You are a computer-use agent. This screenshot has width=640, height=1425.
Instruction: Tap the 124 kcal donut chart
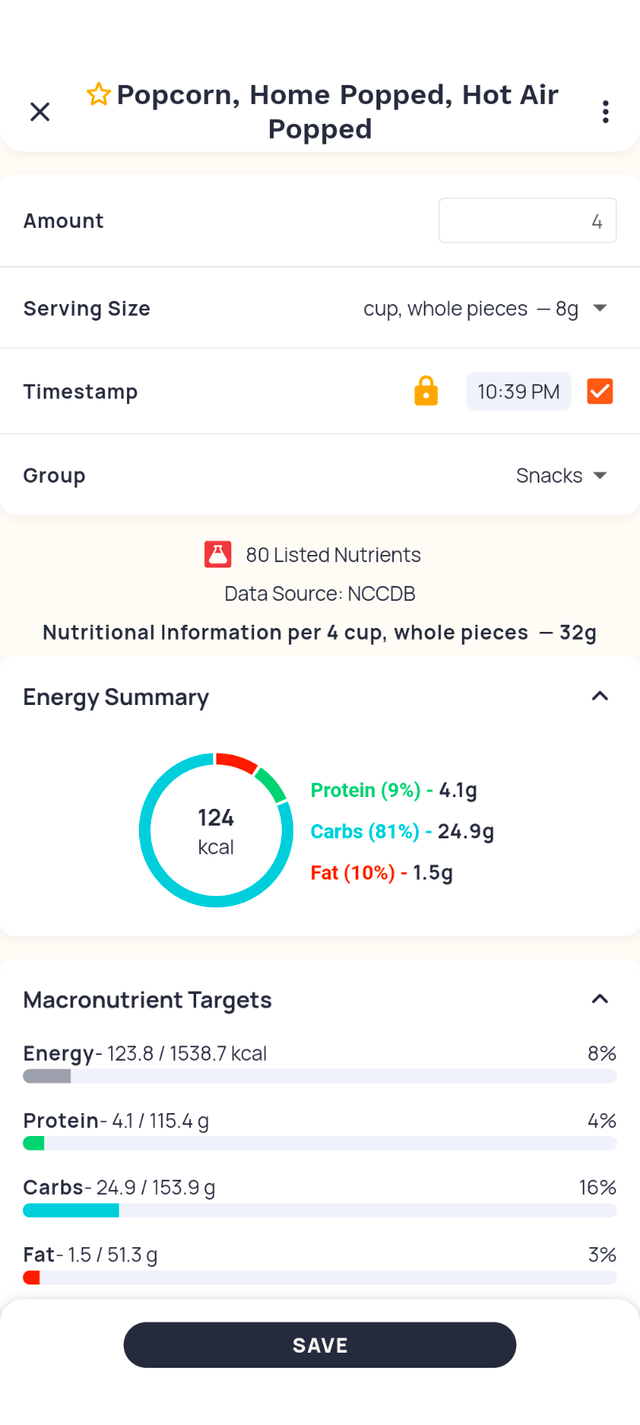pos(216,831)
